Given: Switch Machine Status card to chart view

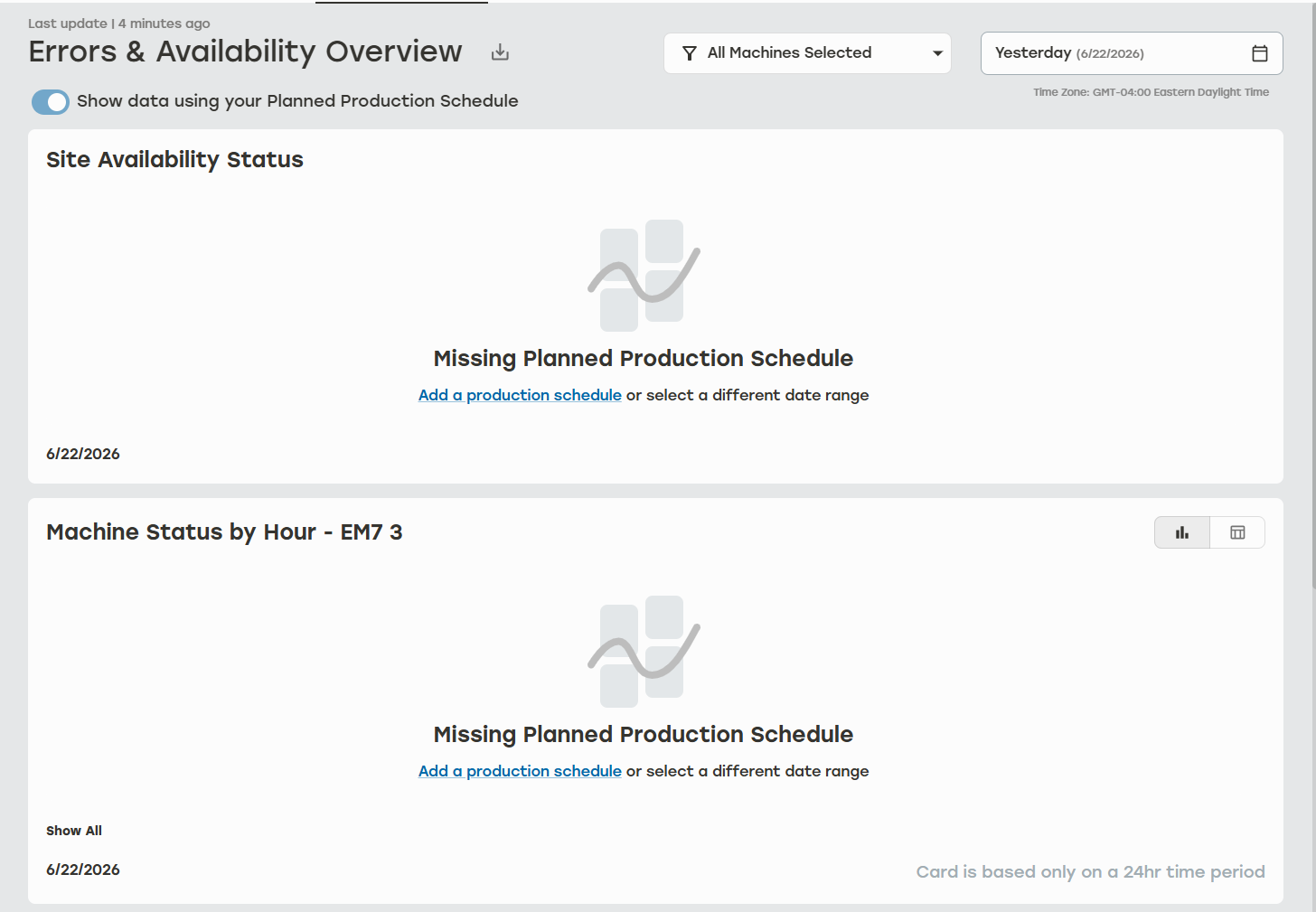Looking at the screenshot, I should tap(1182, 532).
